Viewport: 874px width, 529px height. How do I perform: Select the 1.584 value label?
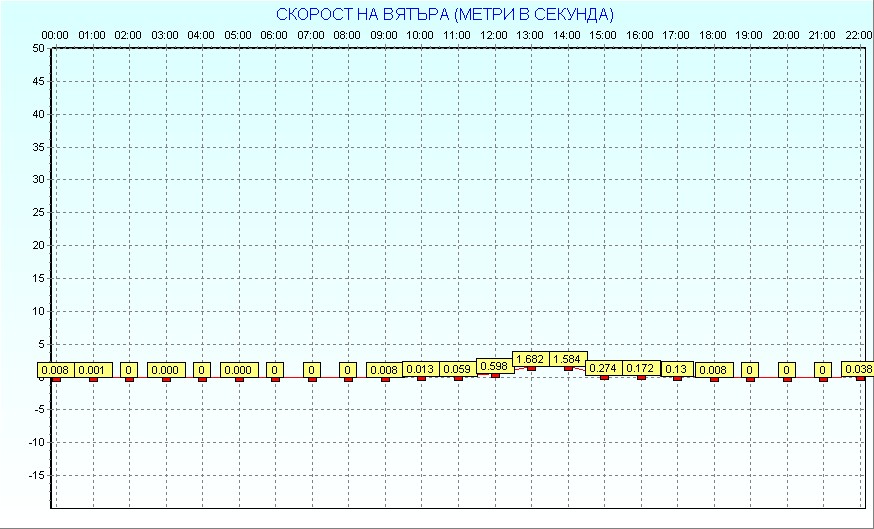[x=567, y=359]
